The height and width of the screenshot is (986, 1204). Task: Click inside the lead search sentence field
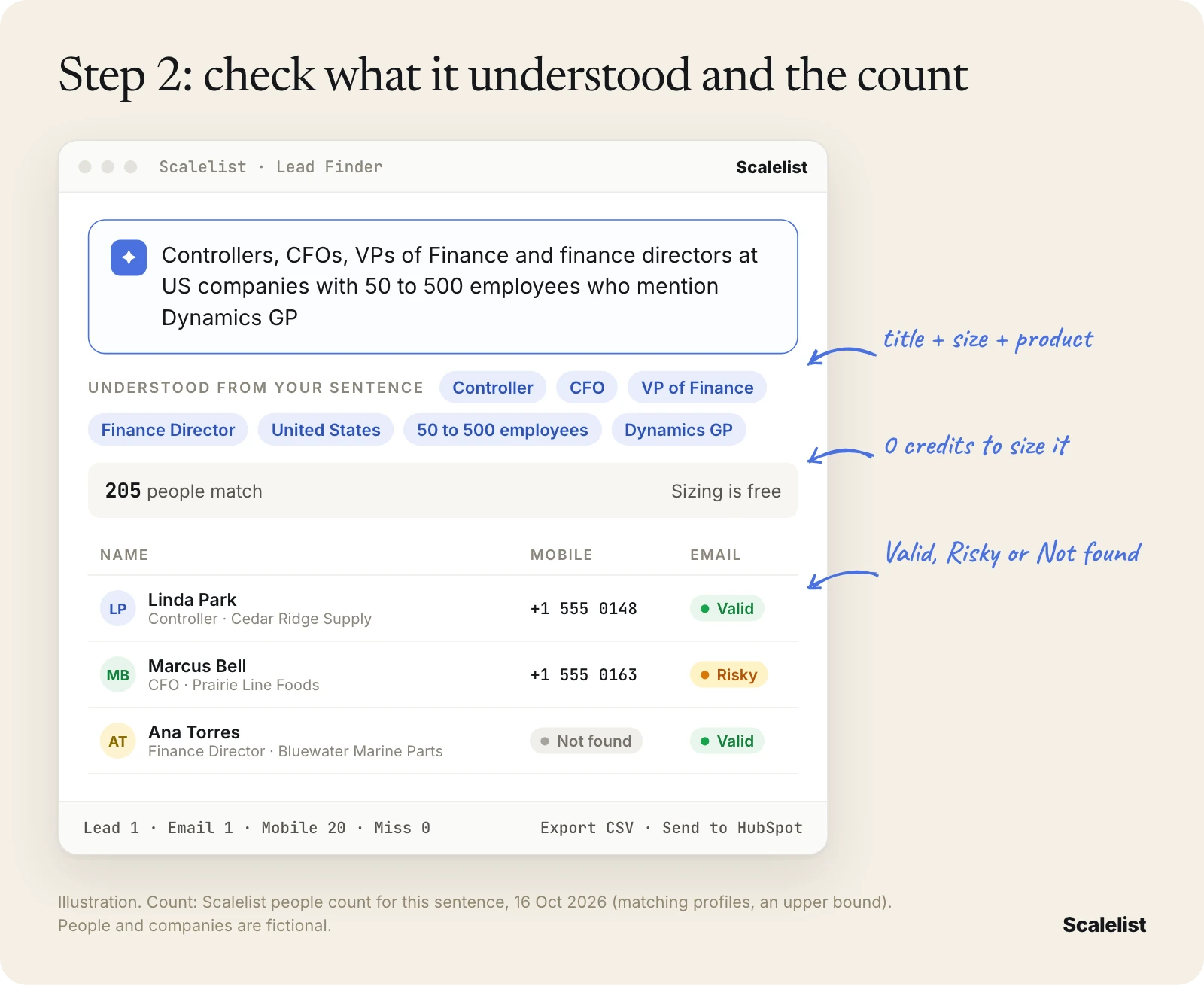pyautogui.click(x=442, y=286)
